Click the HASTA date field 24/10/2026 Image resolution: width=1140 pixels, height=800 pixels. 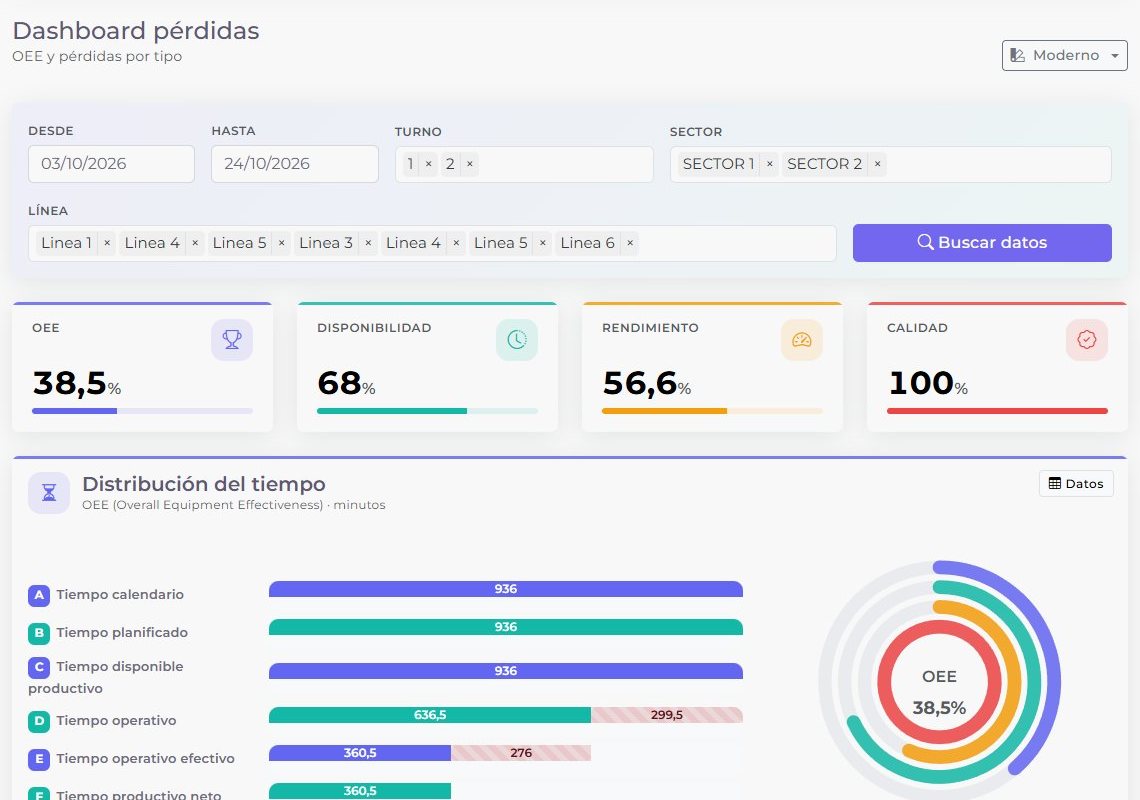[x=294, y=164]
